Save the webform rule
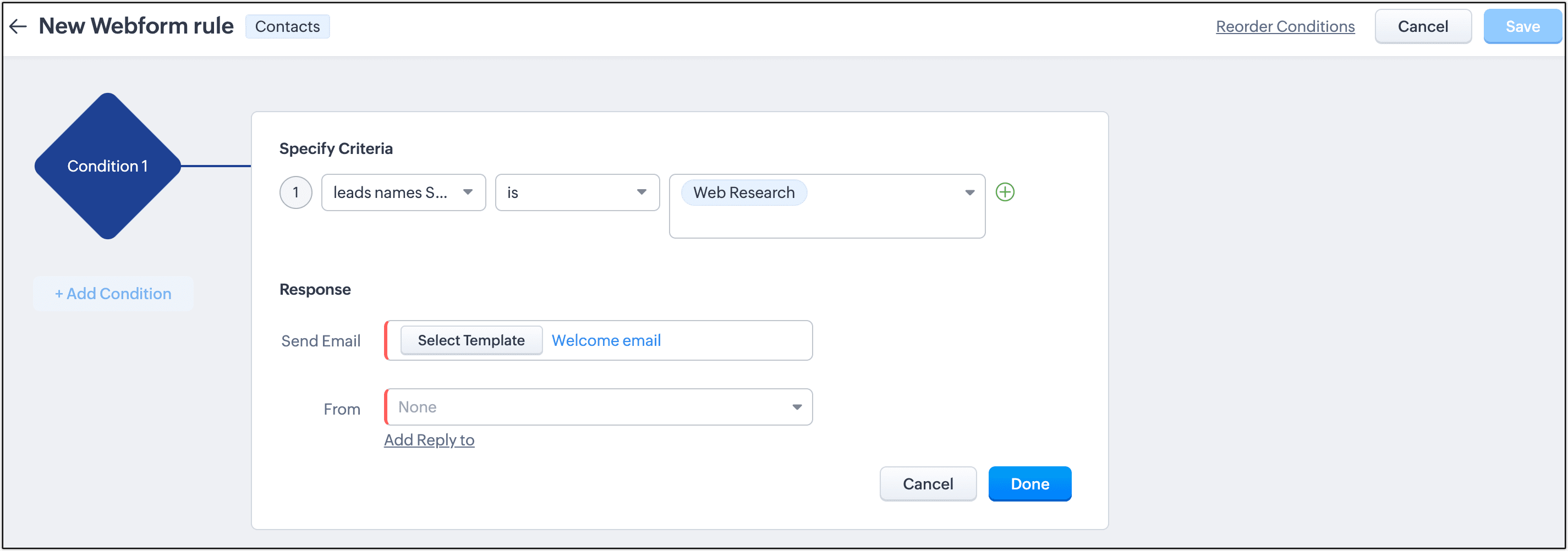The height and width of the screenshot is (551, 1568). pos(1522,27)
